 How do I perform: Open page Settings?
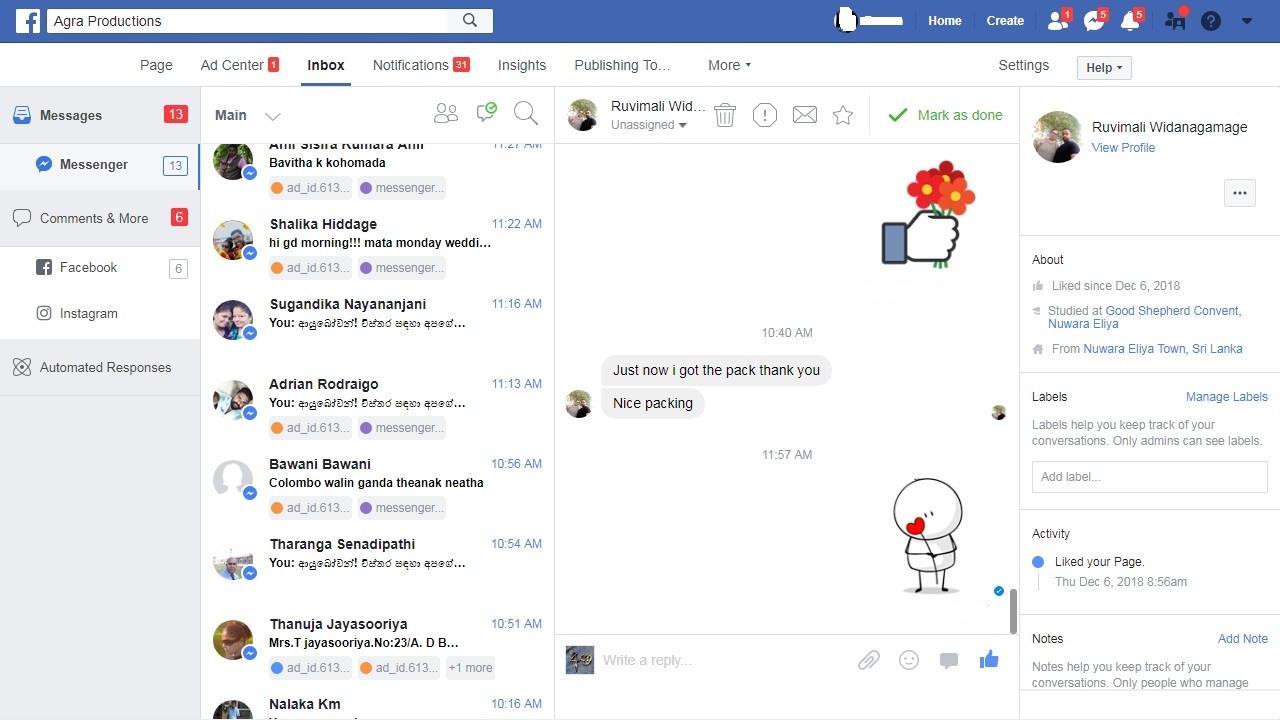pyautogui.click(x=1024, y=65)
